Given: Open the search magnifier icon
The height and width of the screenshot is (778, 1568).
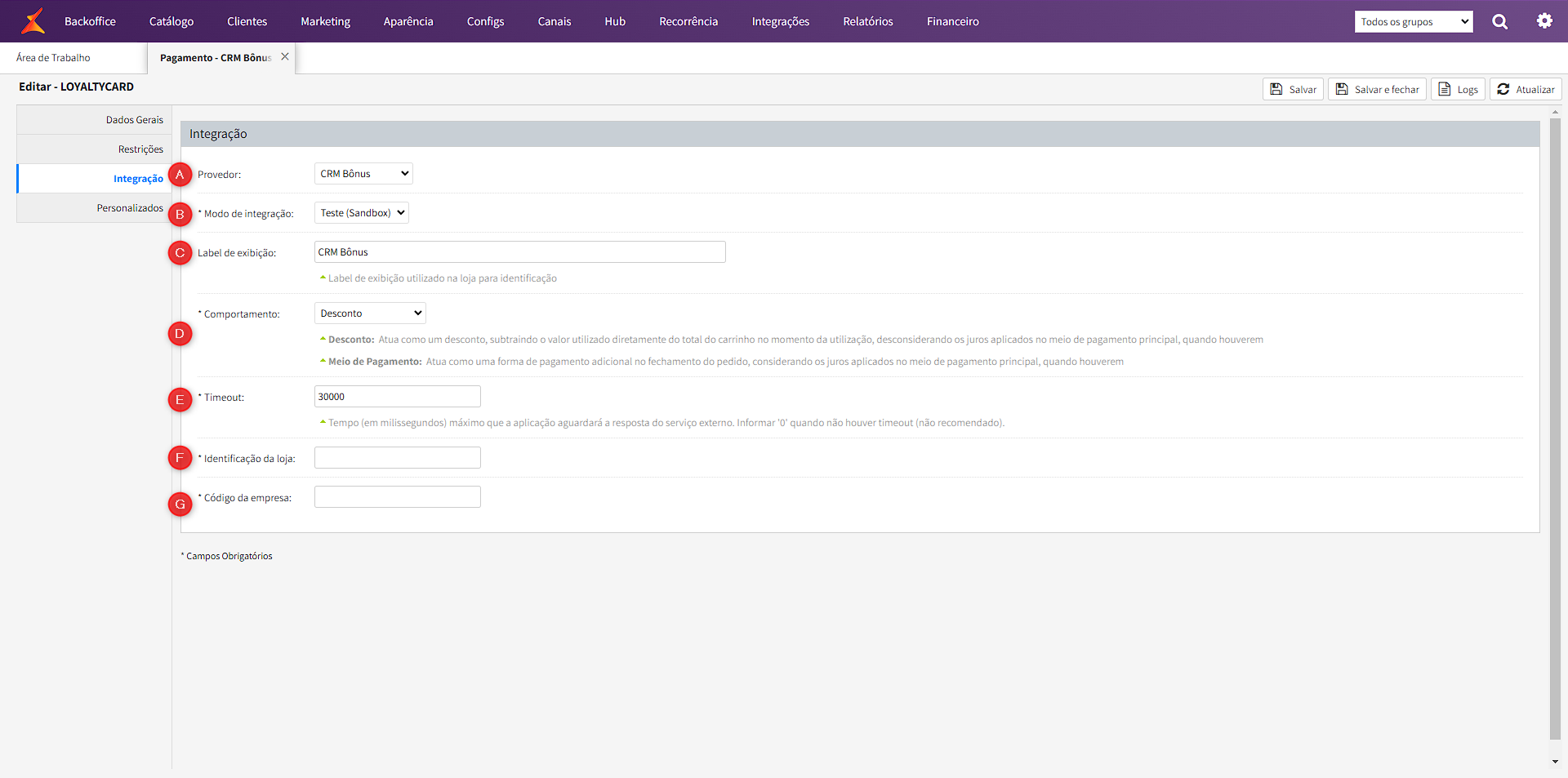Looking at the screenshot, I should pyautogui.click(x=1500, y=22).
